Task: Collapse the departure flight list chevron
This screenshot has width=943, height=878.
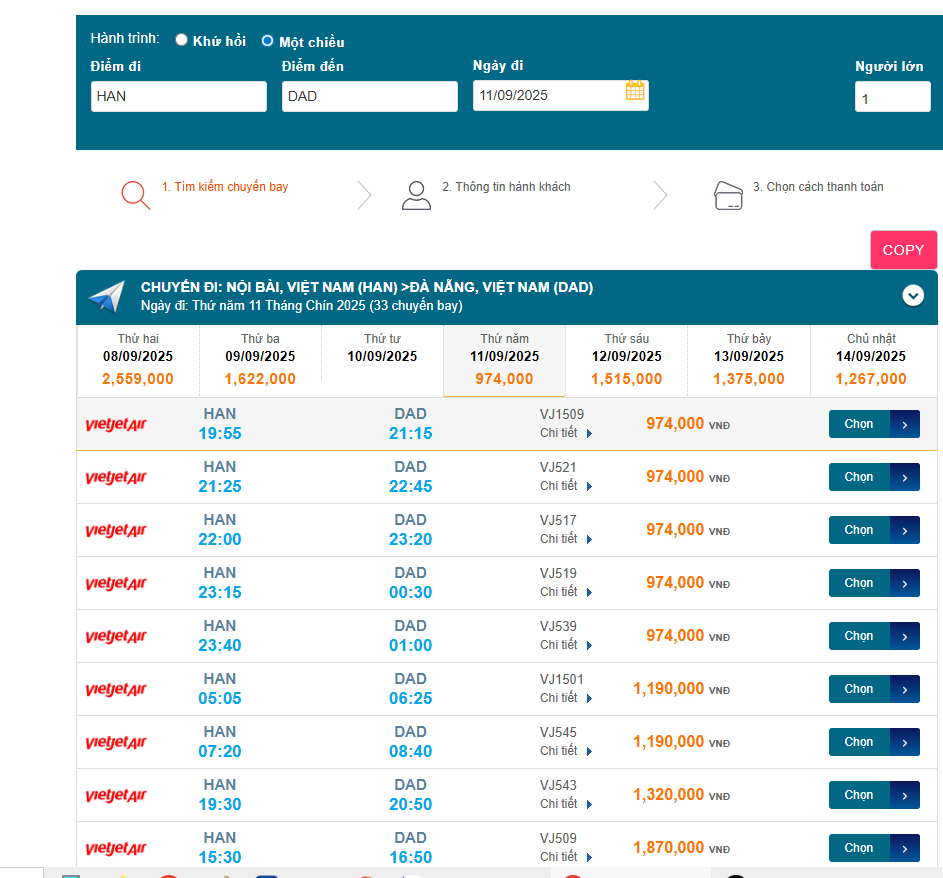Action: (x=912, y=295)
